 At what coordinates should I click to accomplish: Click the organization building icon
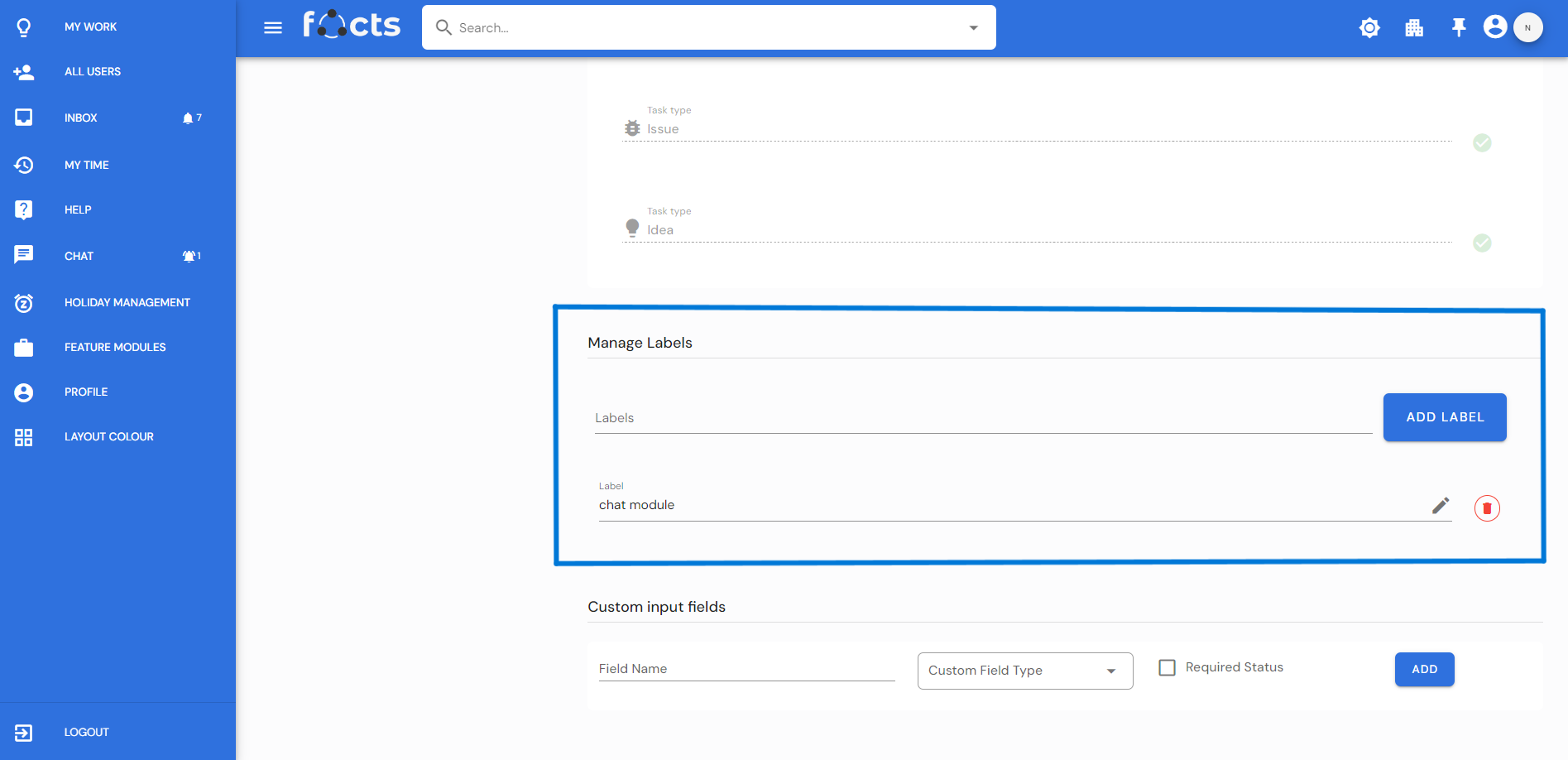1414,28
